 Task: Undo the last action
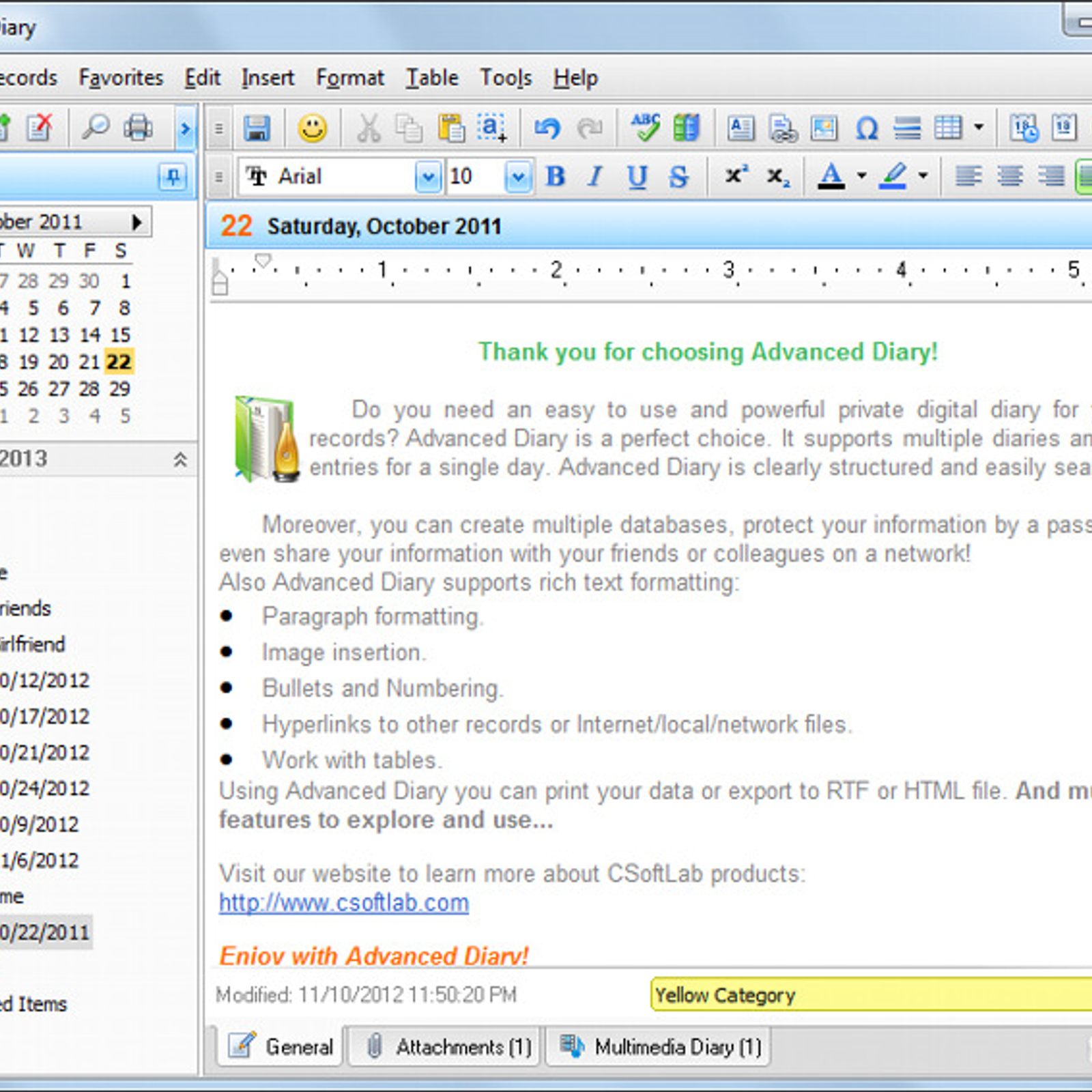547,128
